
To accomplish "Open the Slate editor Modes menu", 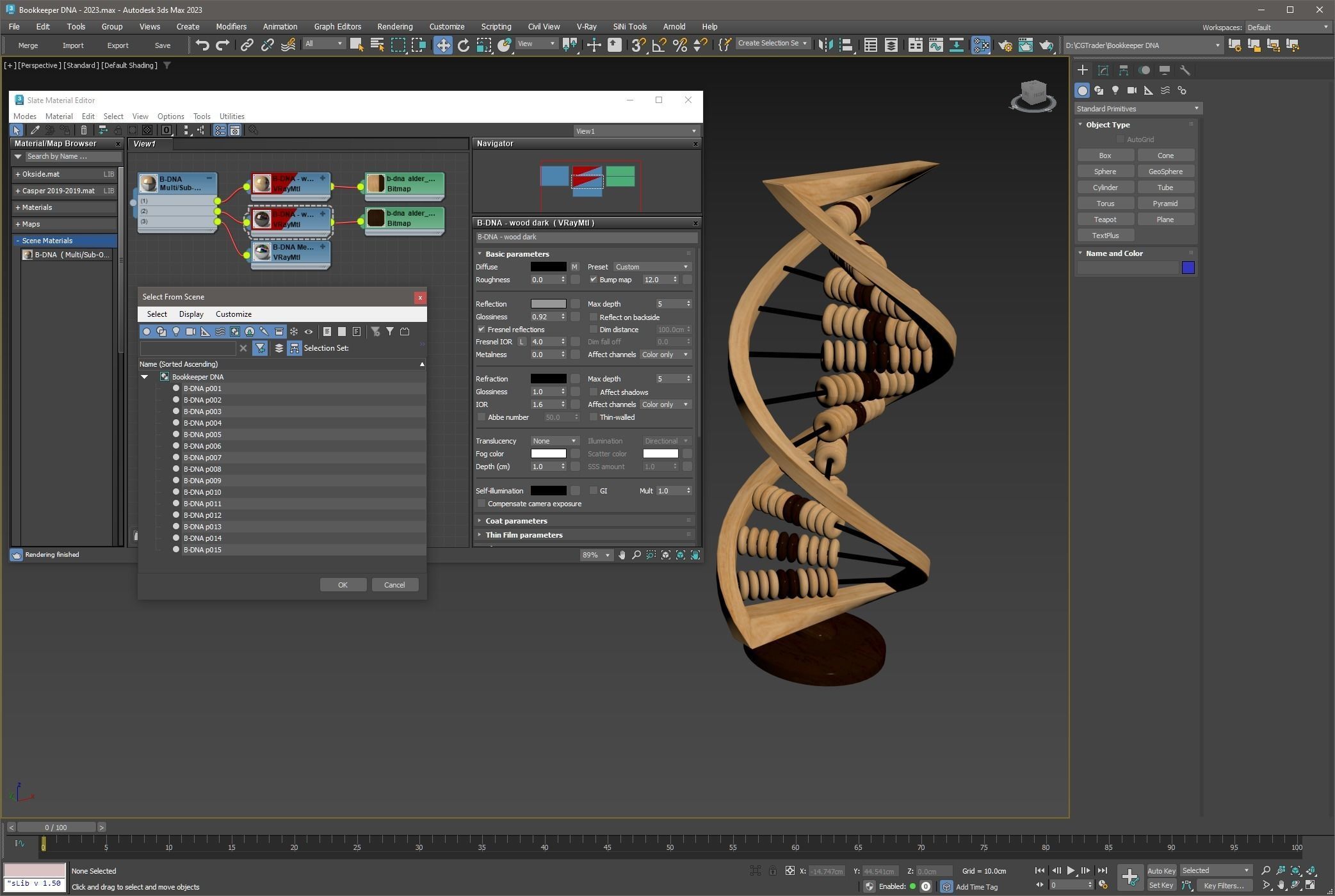I will (x=24, y=116).
